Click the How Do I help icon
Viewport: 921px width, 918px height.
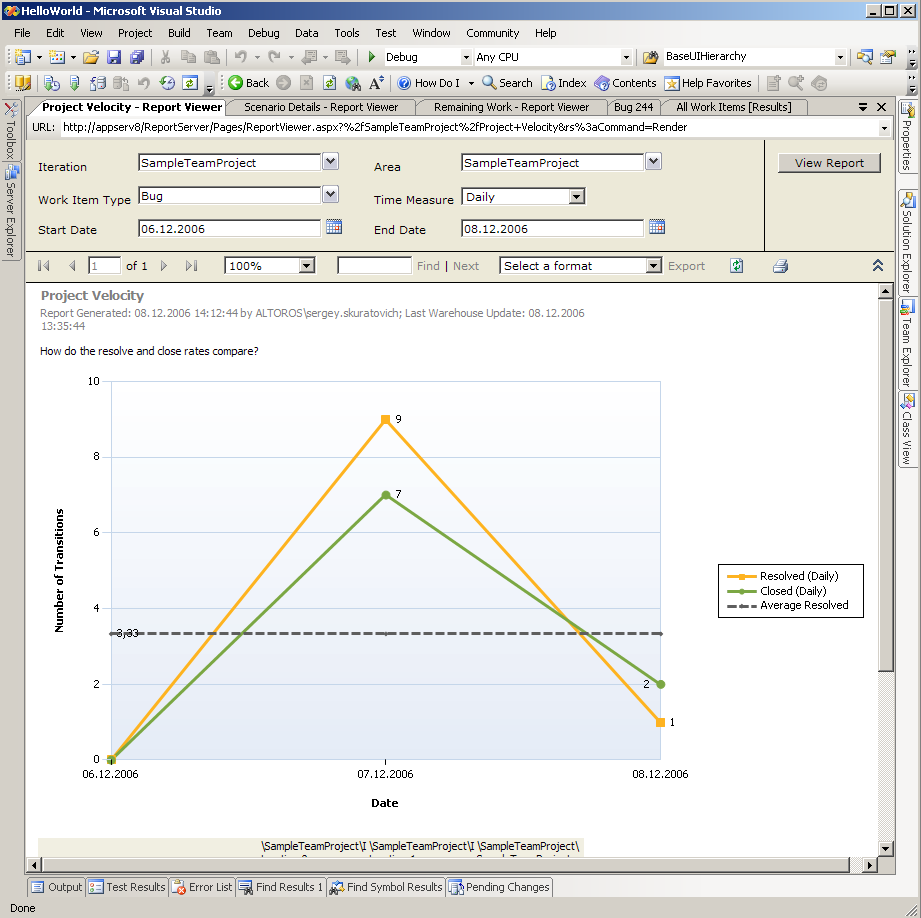404,83
